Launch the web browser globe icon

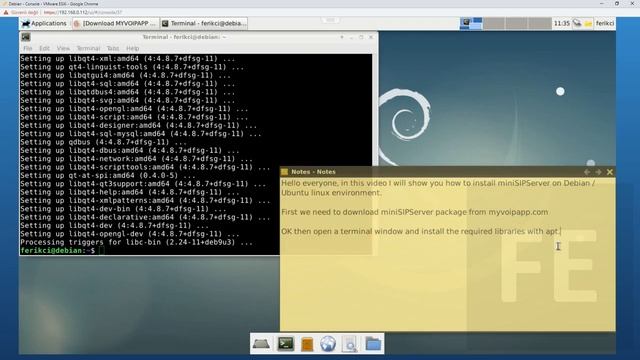(328, 344)
